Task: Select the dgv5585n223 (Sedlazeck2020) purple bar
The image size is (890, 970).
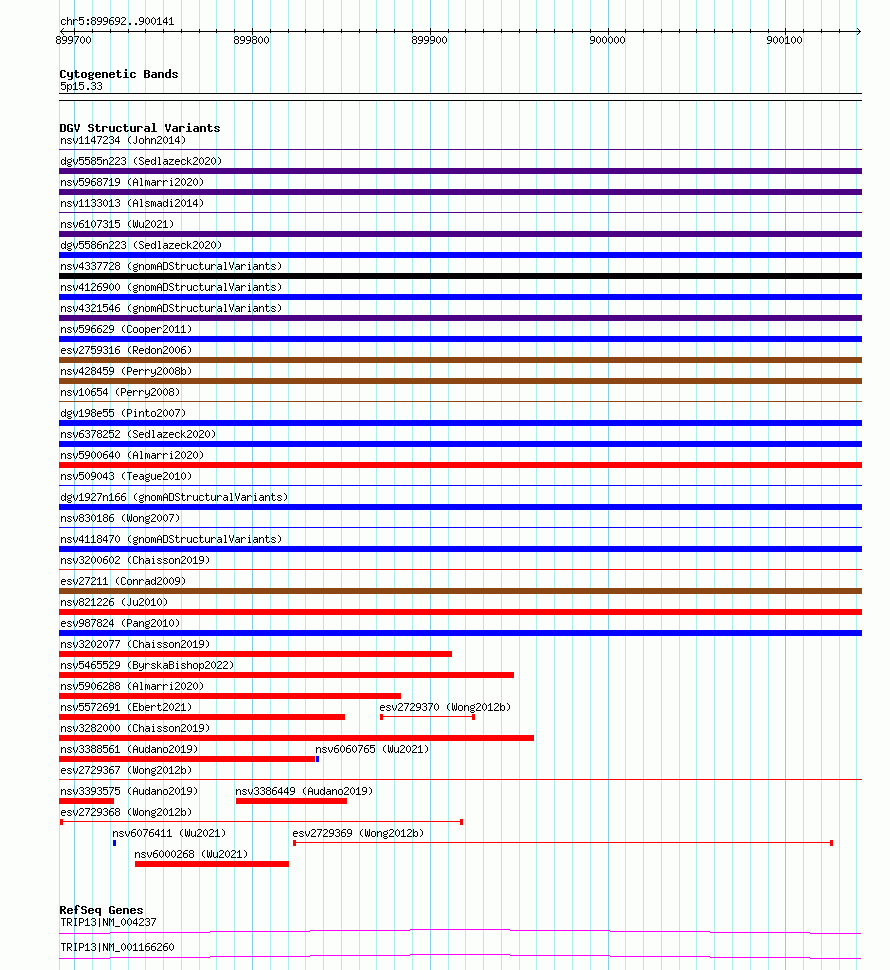Action: [460, 171]
